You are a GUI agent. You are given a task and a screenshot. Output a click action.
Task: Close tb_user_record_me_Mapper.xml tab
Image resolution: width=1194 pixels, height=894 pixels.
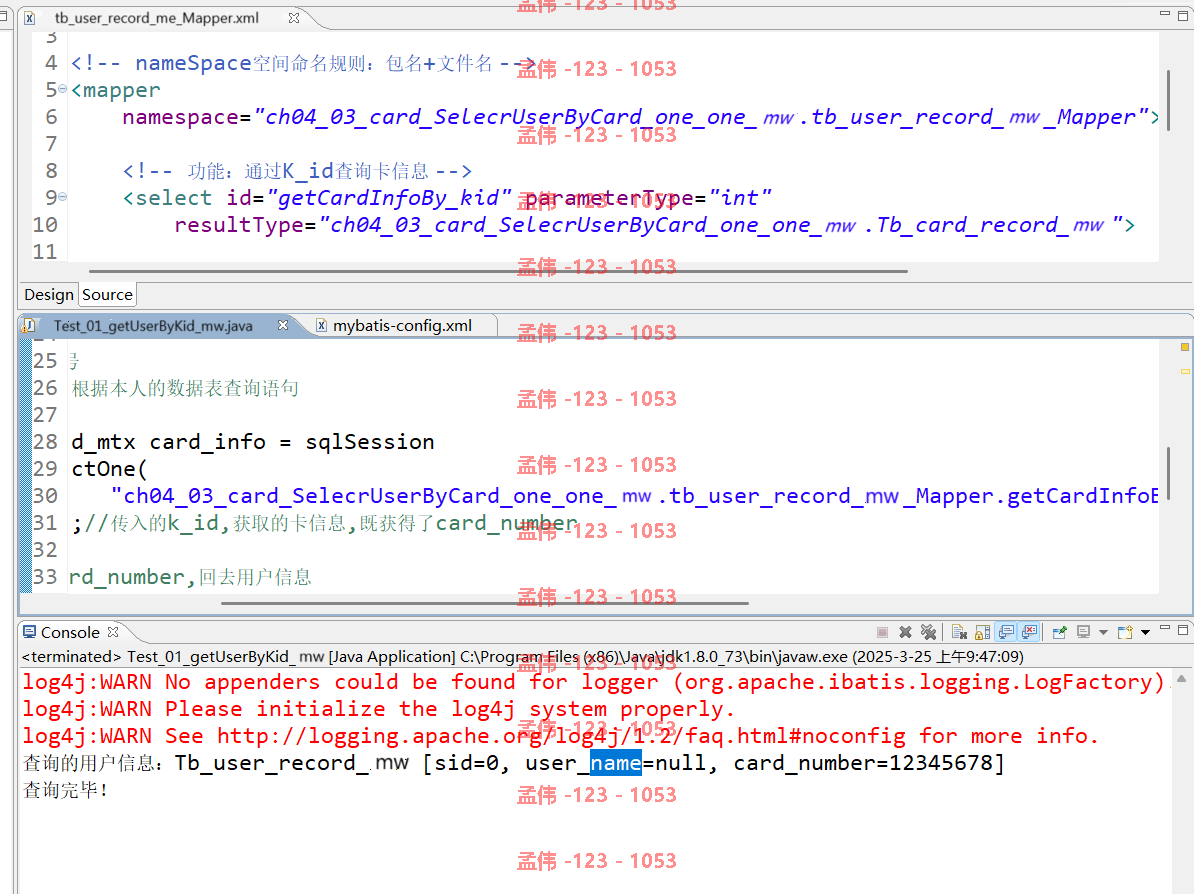pyautogui.click(x=294, y=18)
